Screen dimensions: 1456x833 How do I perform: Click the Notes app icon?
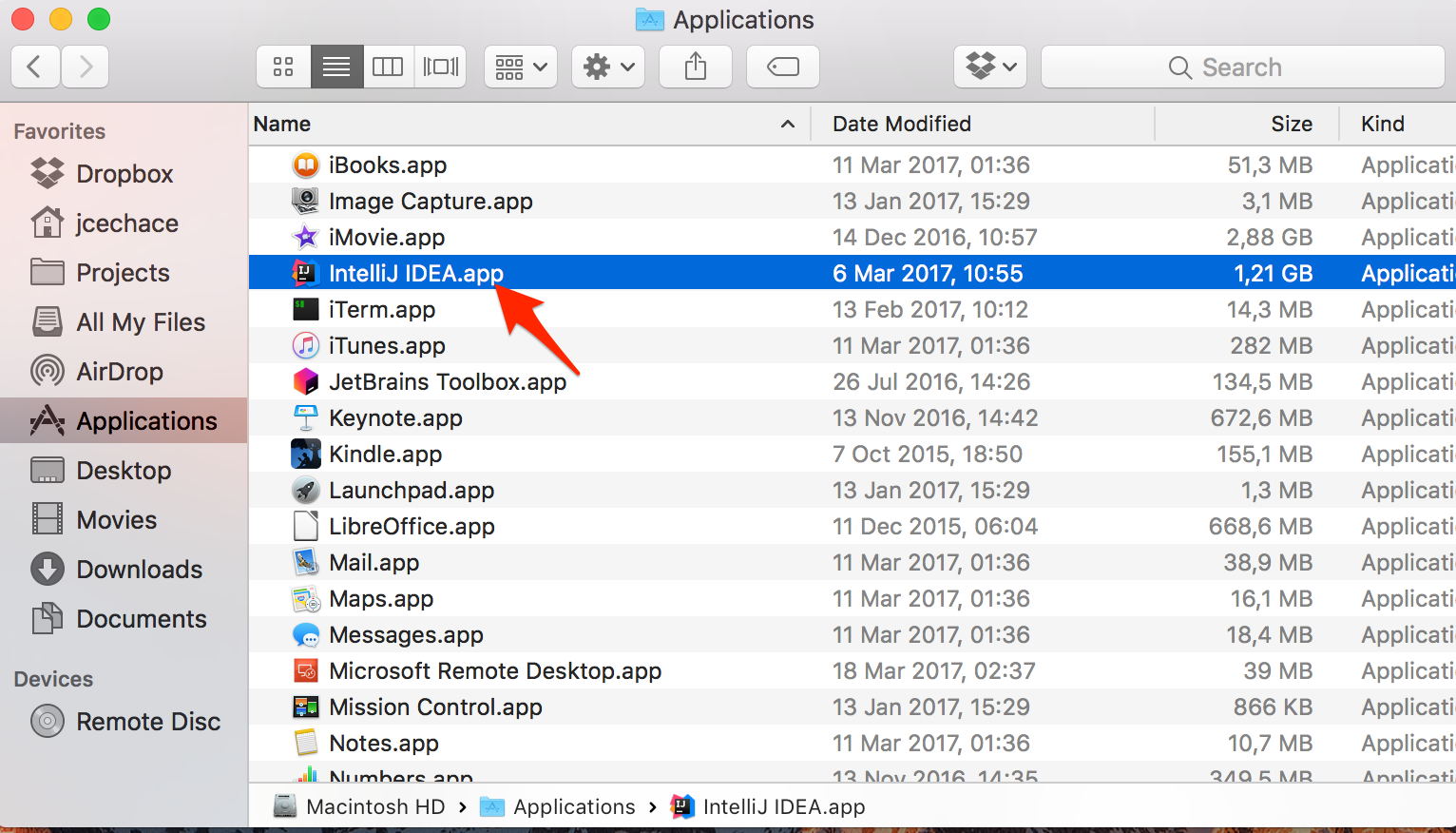click(x=305, y=743)
